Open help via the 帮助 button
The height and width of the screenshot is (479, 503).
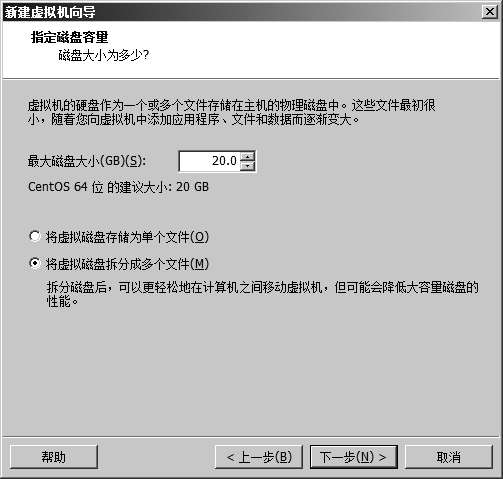pyautogui.click(x=54, y=457)
